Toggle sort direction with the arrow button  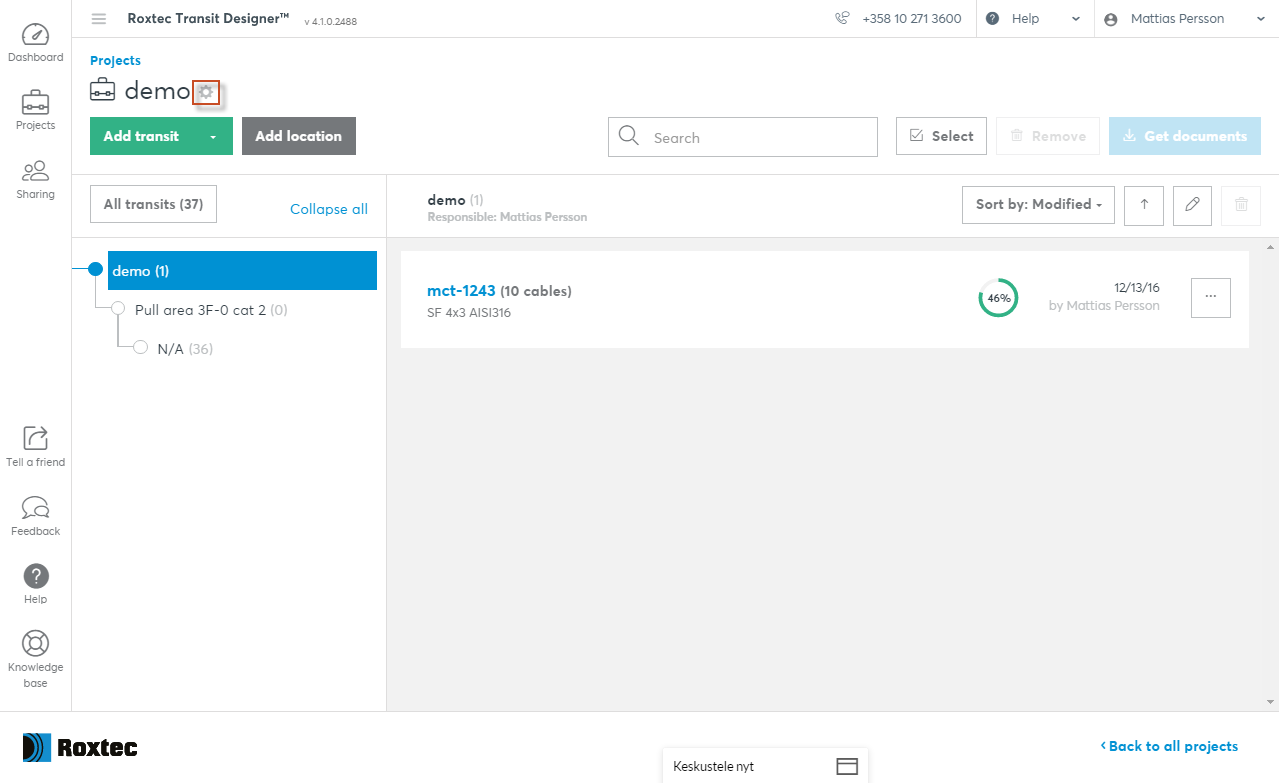coord(1144,205)
